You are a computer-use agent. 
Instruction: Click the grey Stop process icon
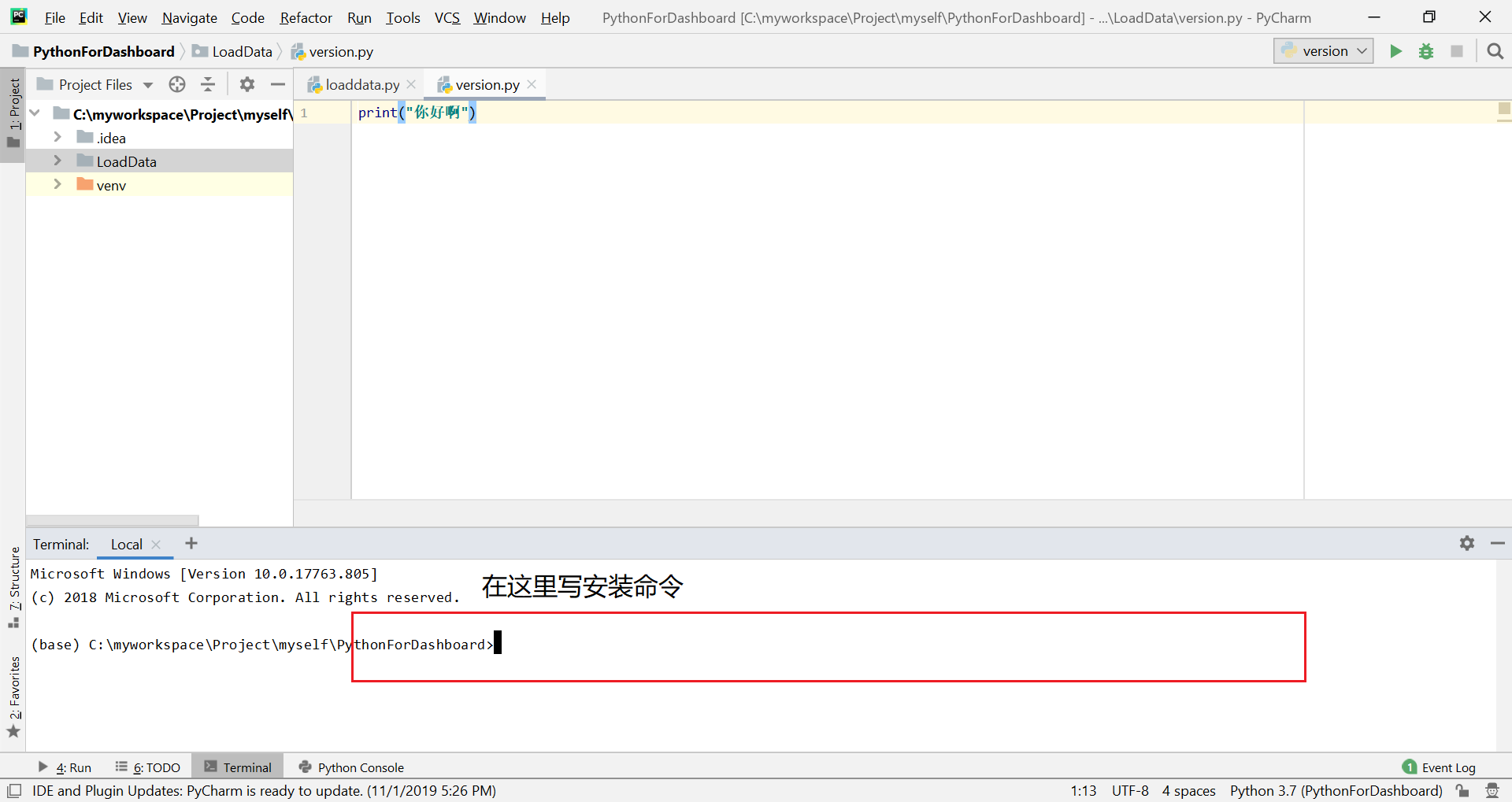pyautogui.click(x=1457, y=51)
